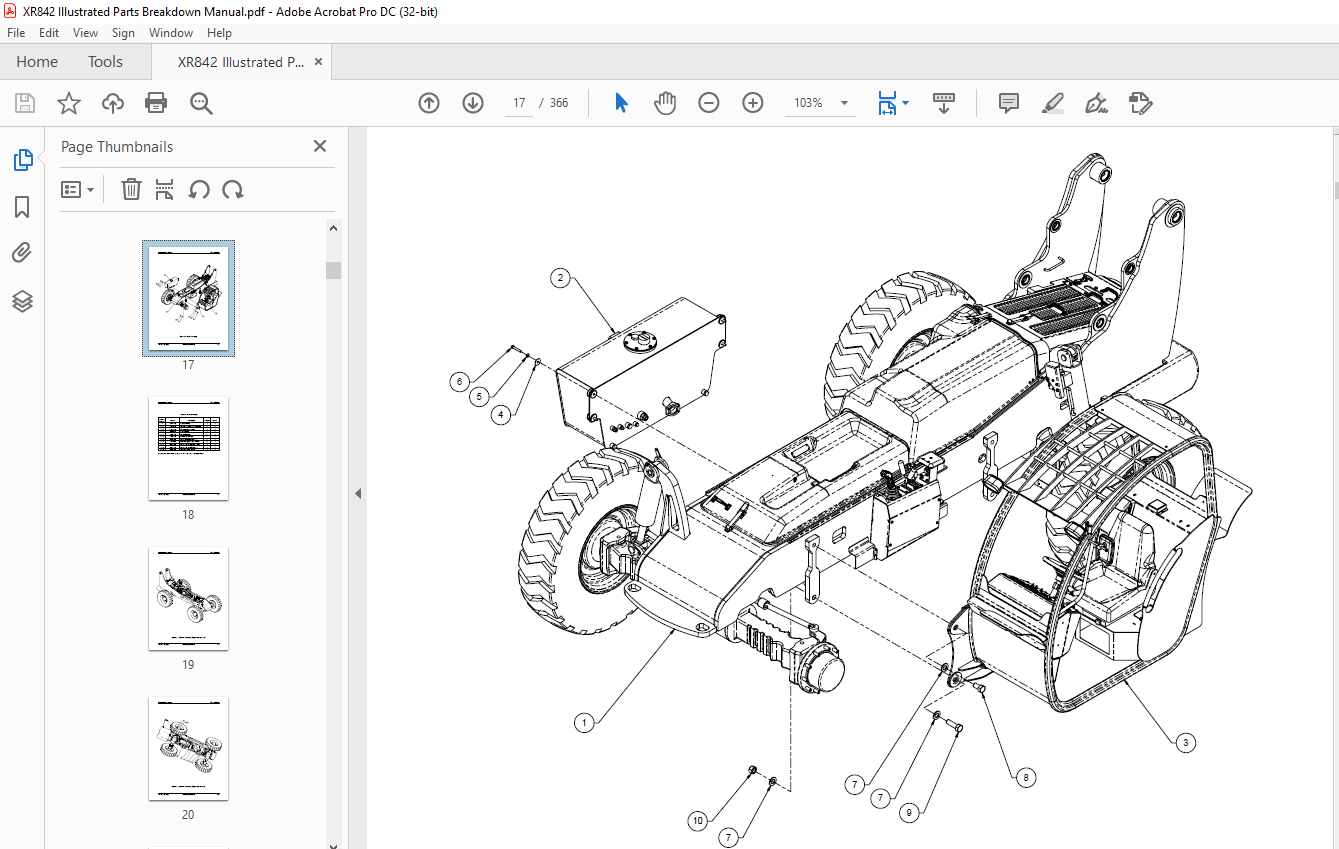Zoom out with the minus button
Screen dimensions: 1339x849
click(709, 103)
